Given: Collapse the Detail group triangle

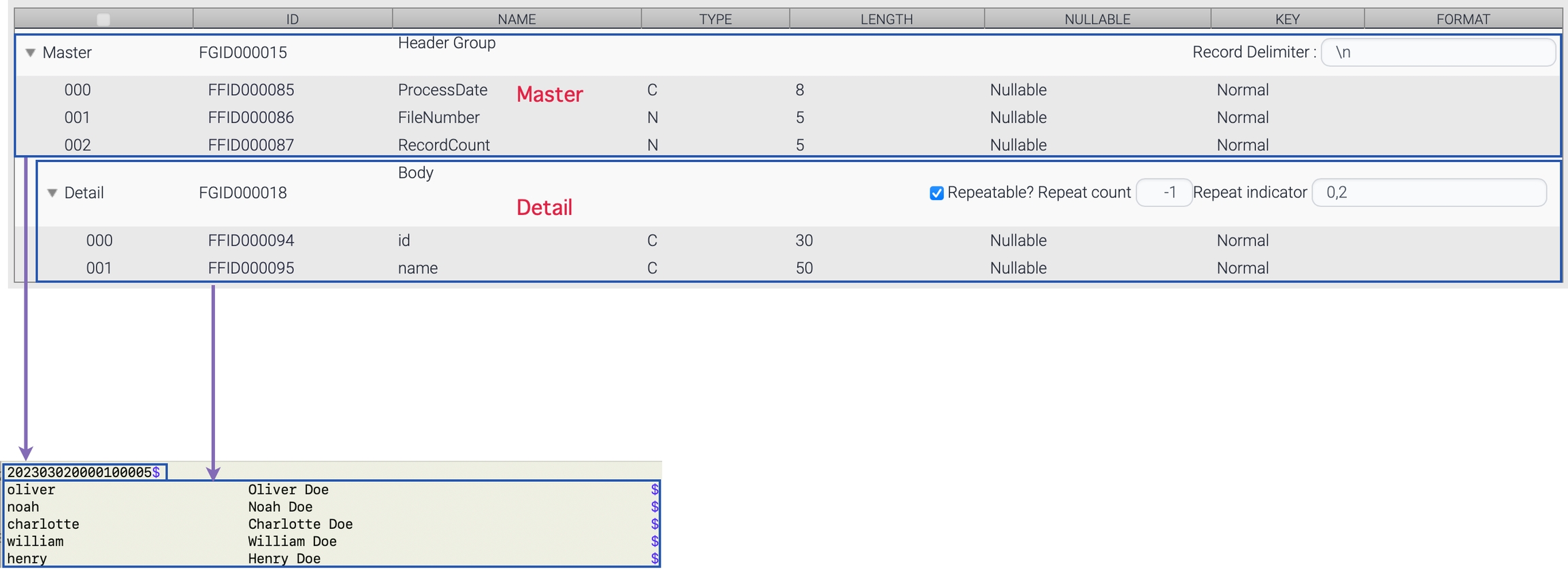Looking at the screenshot, I should click(52, 193).
